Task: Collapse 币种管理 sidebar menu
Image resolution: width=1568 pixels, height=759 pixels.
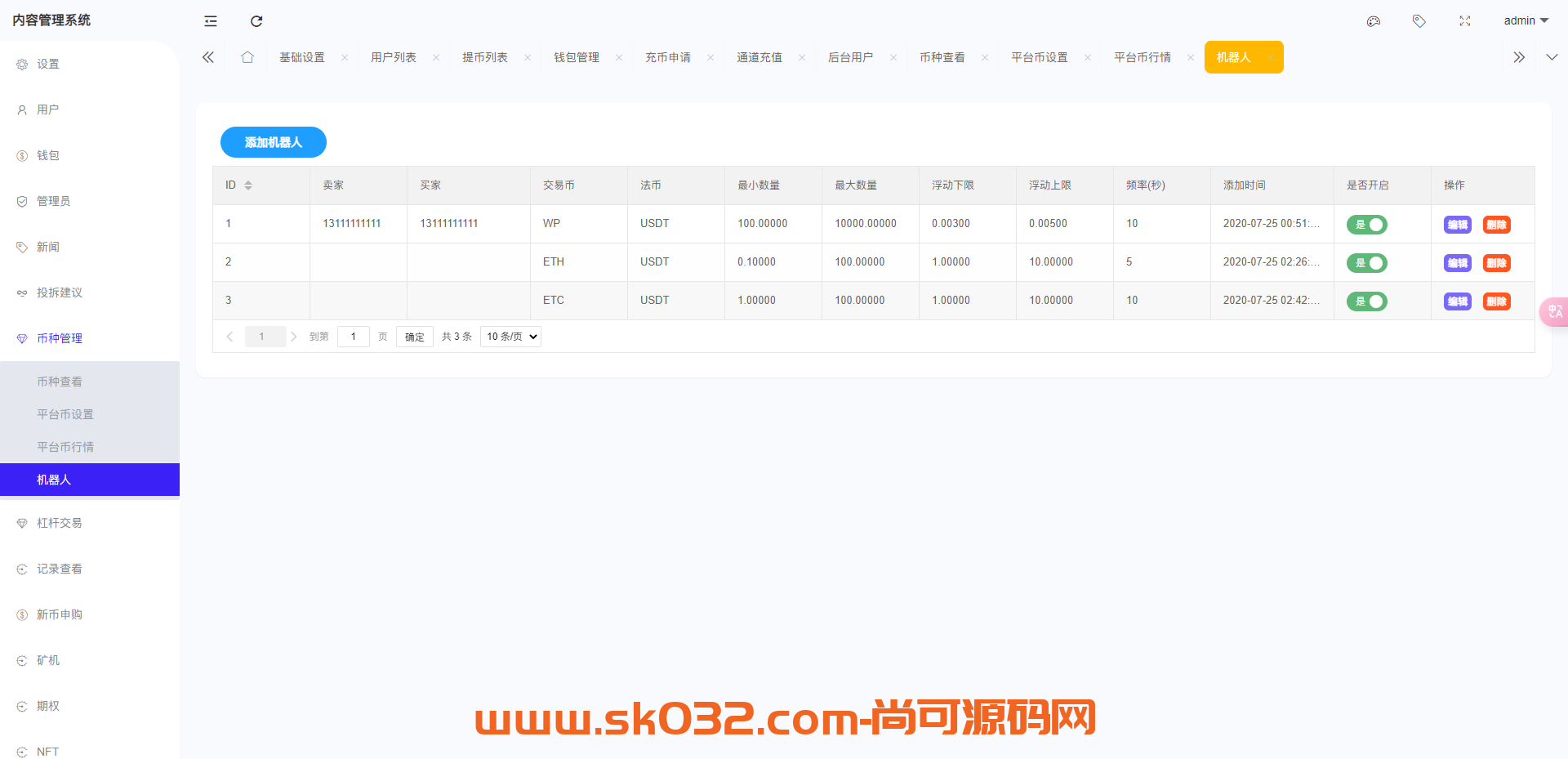Action: tap(90, 338)
